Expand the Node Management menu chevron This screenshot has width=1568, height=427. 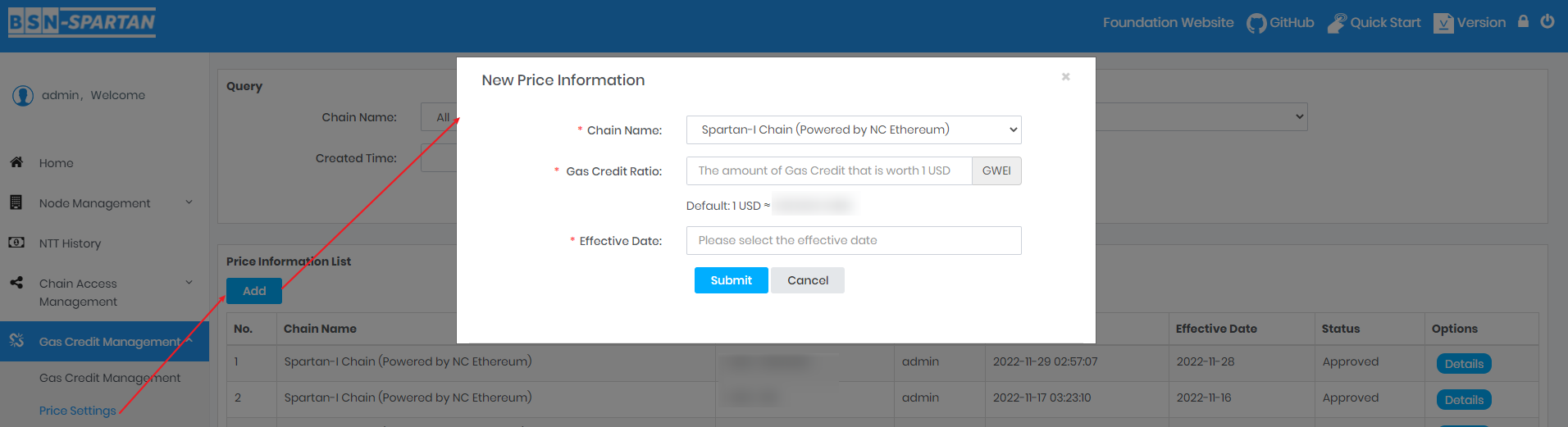(189, 202)
